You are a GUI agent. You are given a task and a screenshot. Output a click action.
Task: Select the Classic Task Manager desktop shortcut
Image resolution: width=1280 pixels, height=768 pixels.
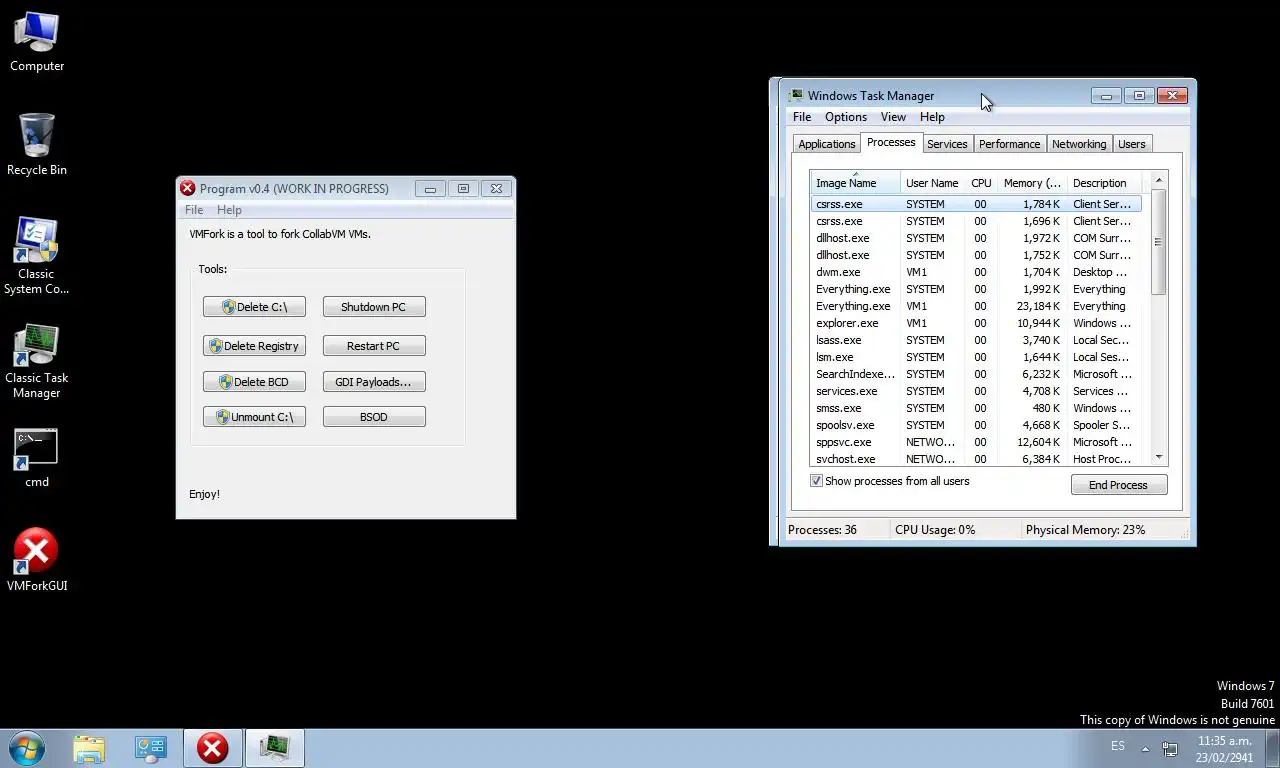point(37,360)
